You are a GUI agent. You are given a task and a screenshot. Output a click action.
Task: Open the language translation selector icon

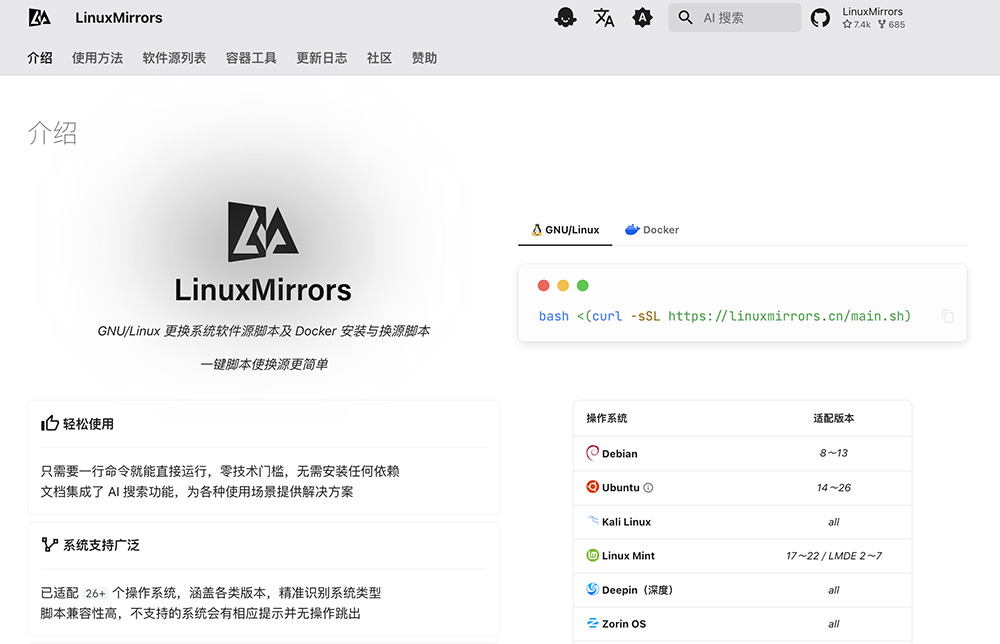(604, 17)
